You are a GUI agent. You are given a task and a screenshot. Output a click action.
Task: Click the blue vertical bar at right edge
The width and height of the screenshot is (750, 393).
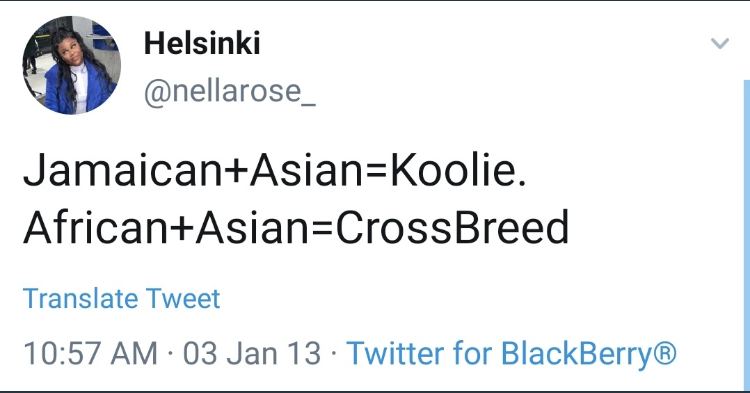(x=747, y=234)
